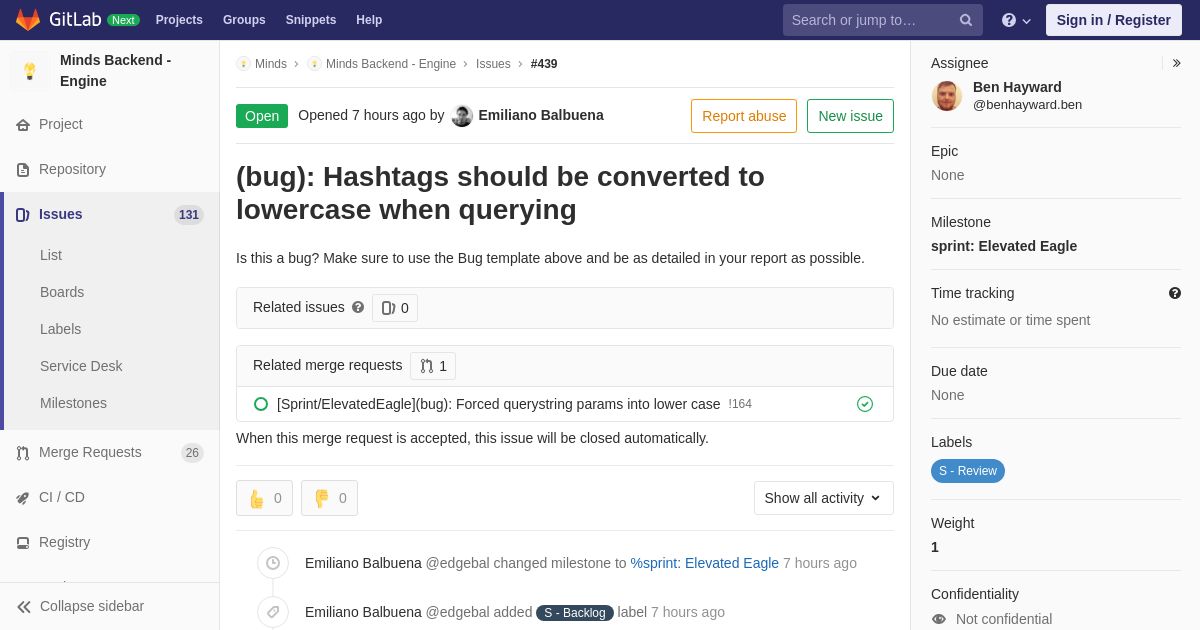Open the Project sidebar home icon
Viewport: 1200px width, 630px height.
[23, 125]
